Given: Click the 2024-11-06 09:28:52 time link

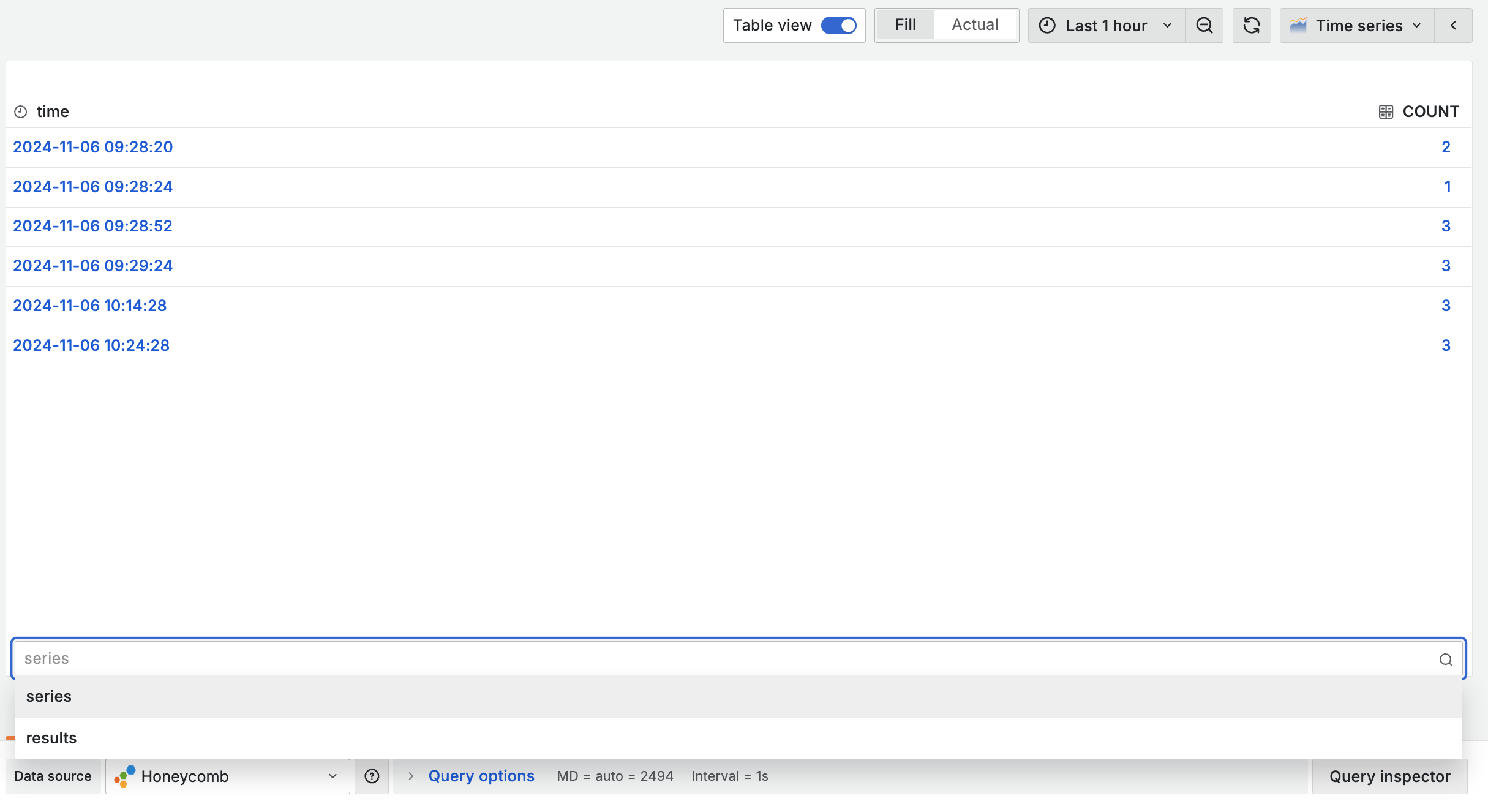Looking at the screenshot, I should [x=92, y=227].
